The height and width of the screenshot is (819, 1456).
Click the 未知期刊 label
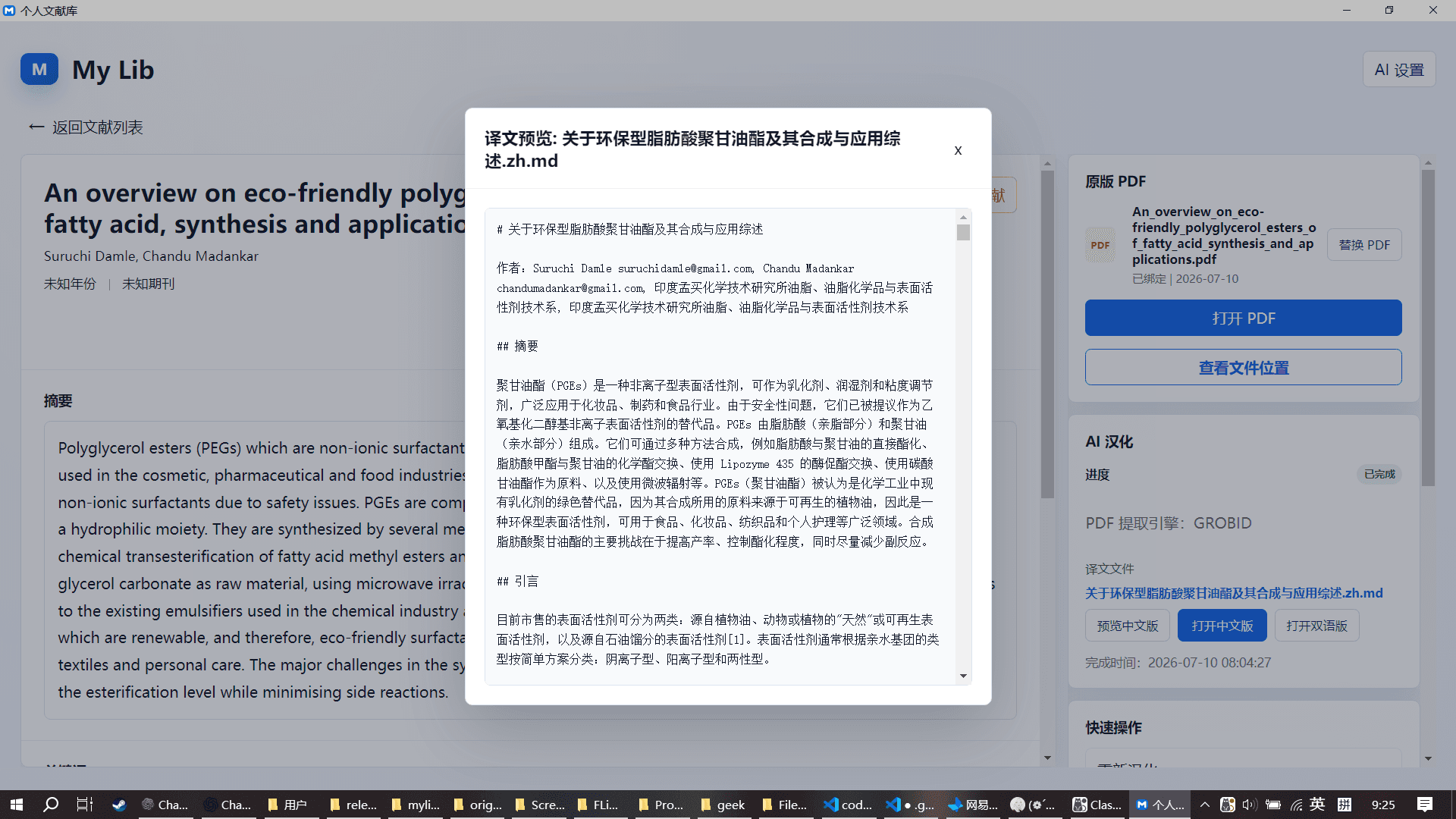[x=149, y=284]
